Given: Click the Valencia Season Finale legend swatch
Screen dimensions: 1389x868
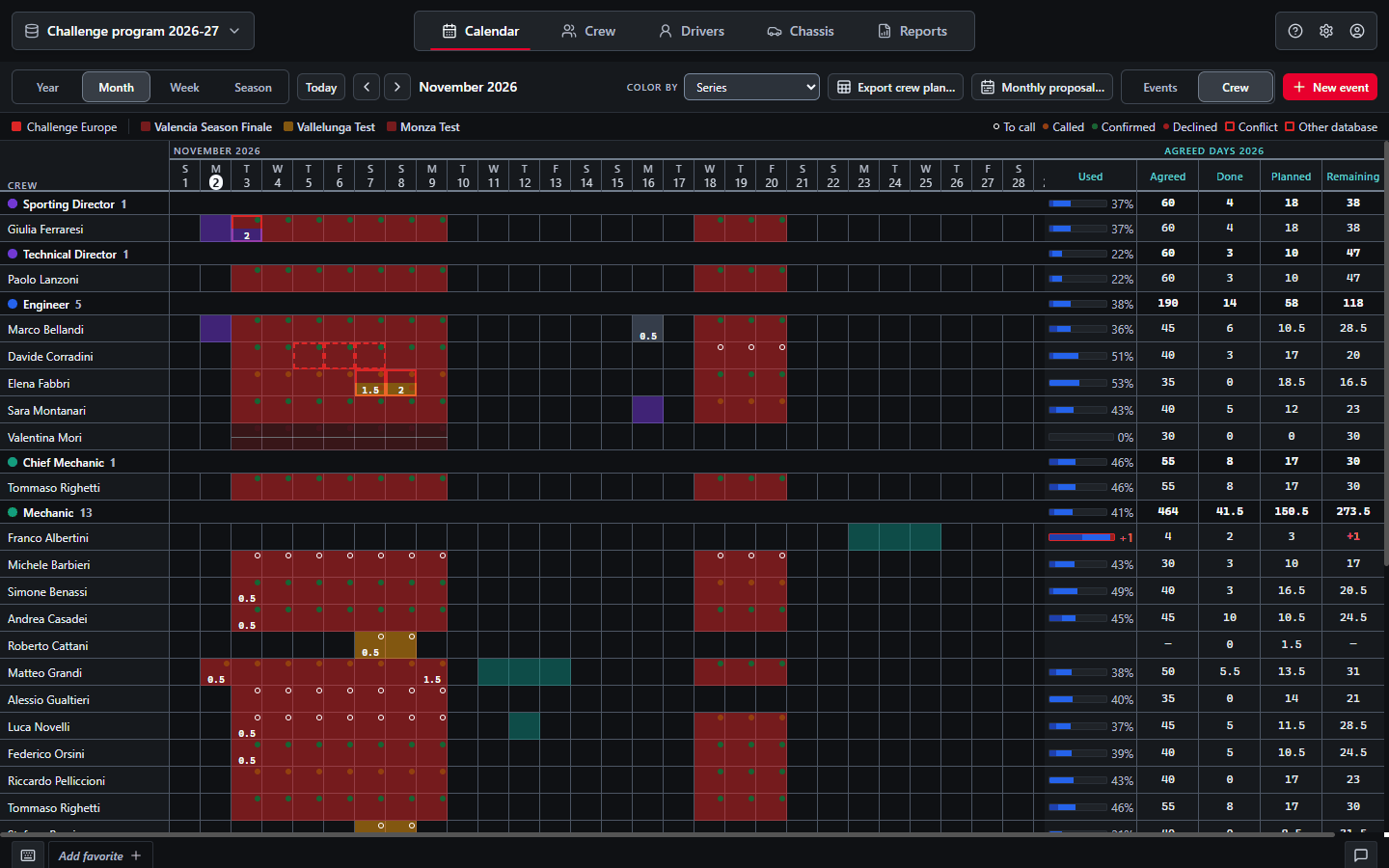Looking at the screenshot, I should [146, 126].
